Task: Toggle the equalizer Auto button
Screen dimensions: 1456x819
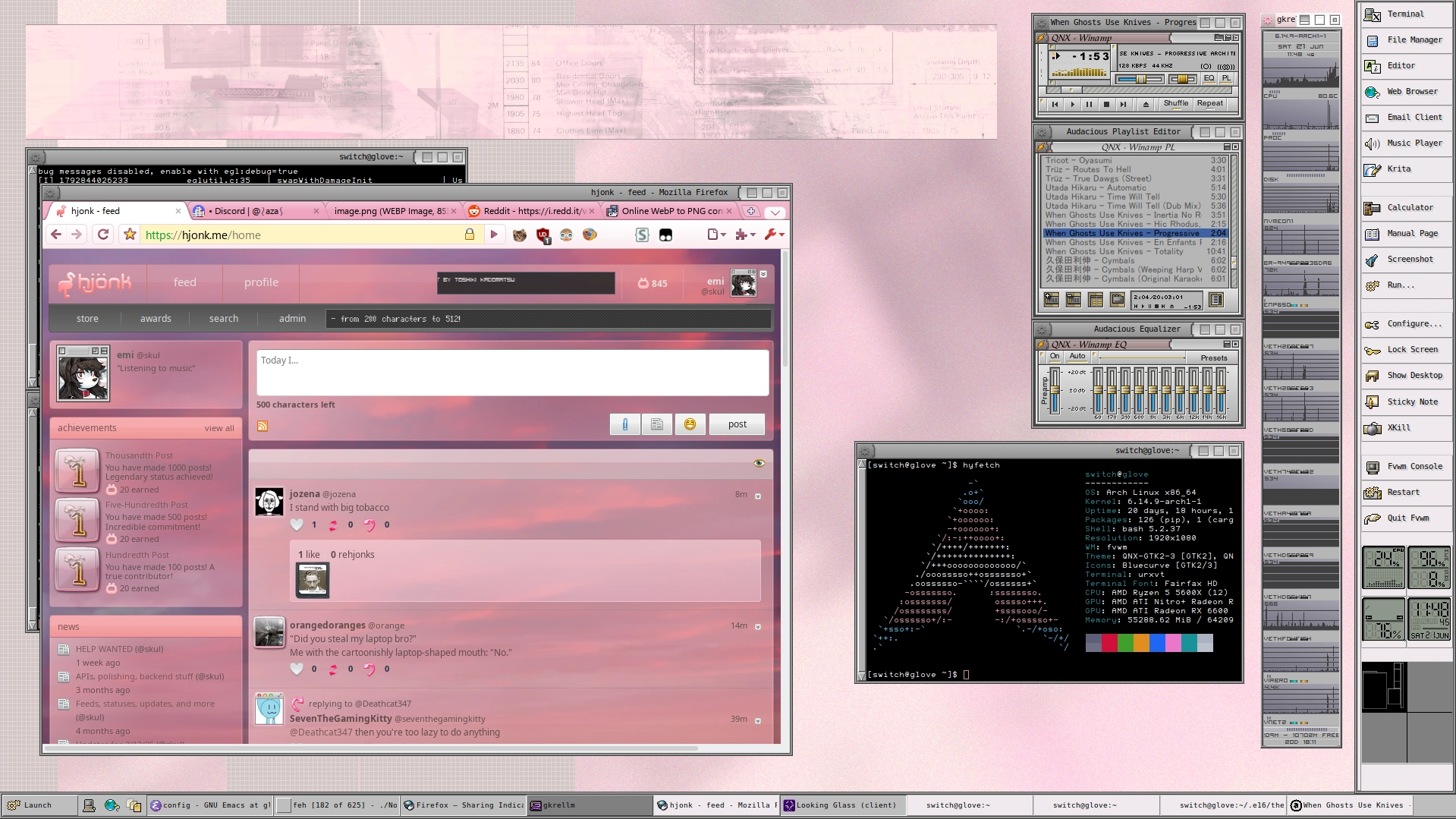Action: tap(1077, 356)
